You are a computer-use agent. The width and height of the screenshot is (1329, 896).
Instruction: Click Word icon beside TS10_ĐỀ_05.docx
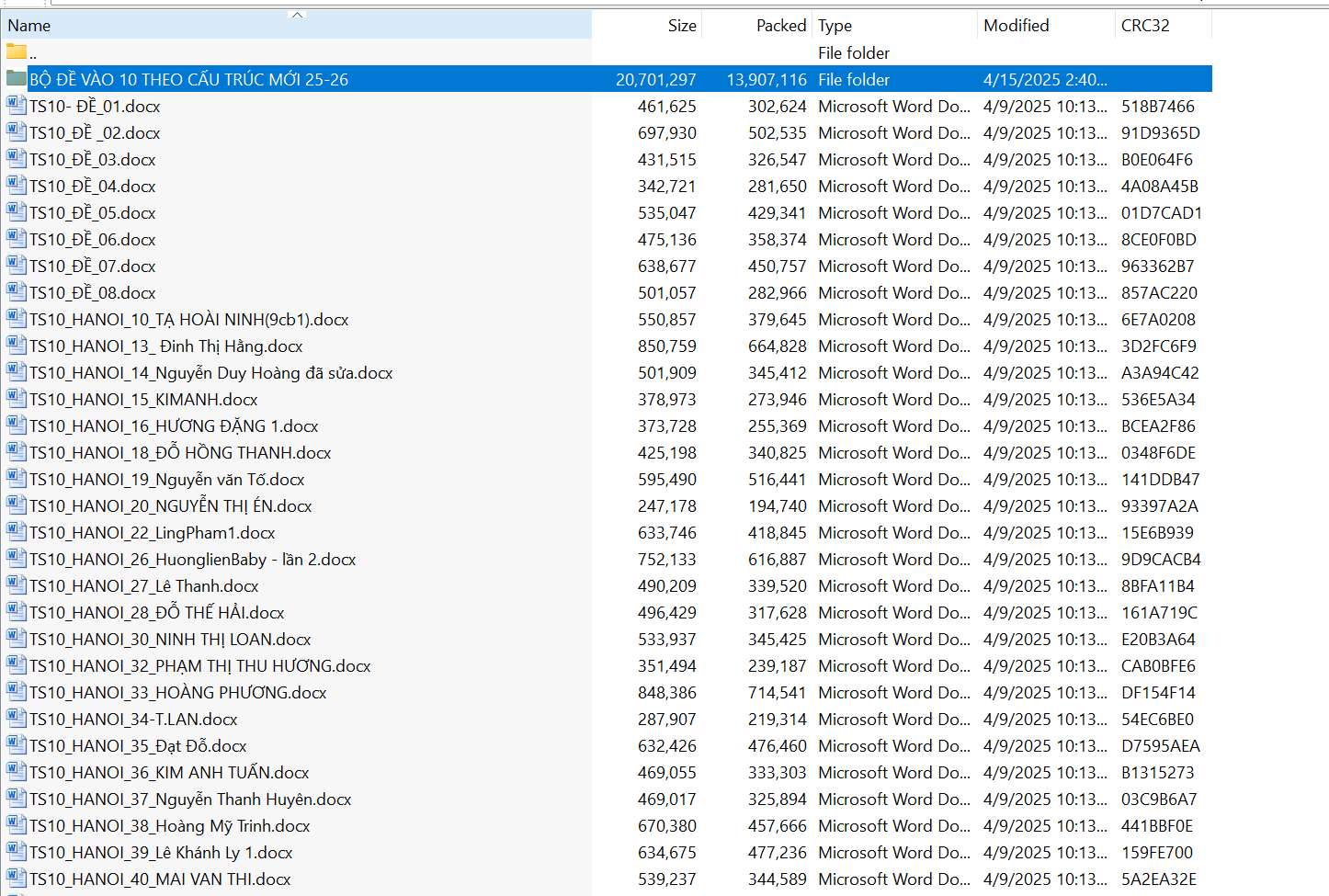(x=16, y=212)
